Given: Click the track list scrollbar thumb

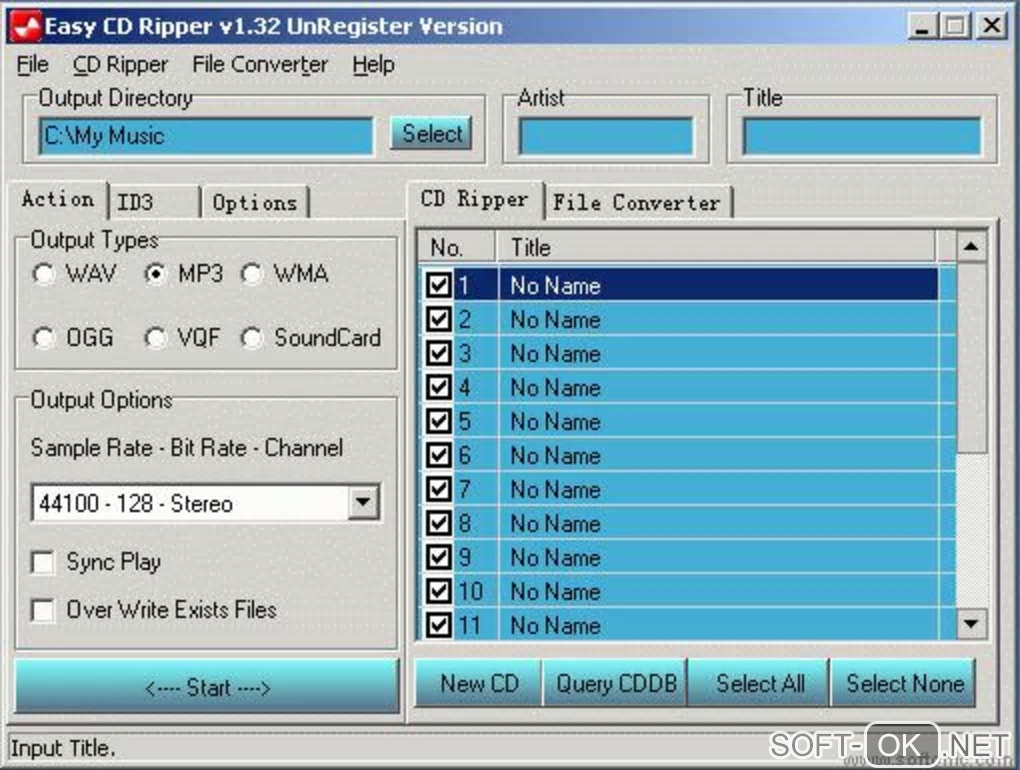Looking at the screenshot, I should click(971, 356).
